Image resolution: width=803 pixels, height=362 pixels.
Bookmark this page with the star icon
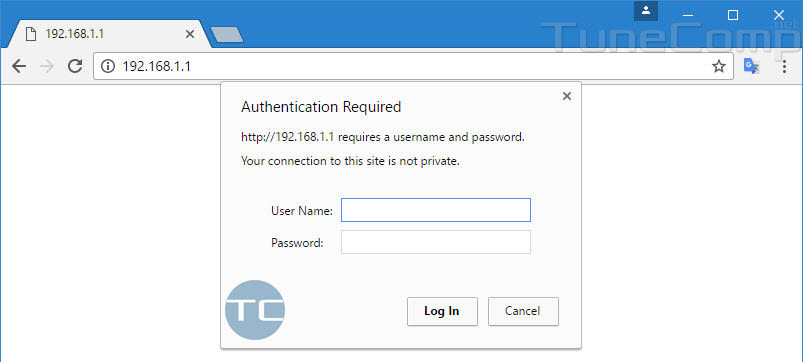pos(719,66)
